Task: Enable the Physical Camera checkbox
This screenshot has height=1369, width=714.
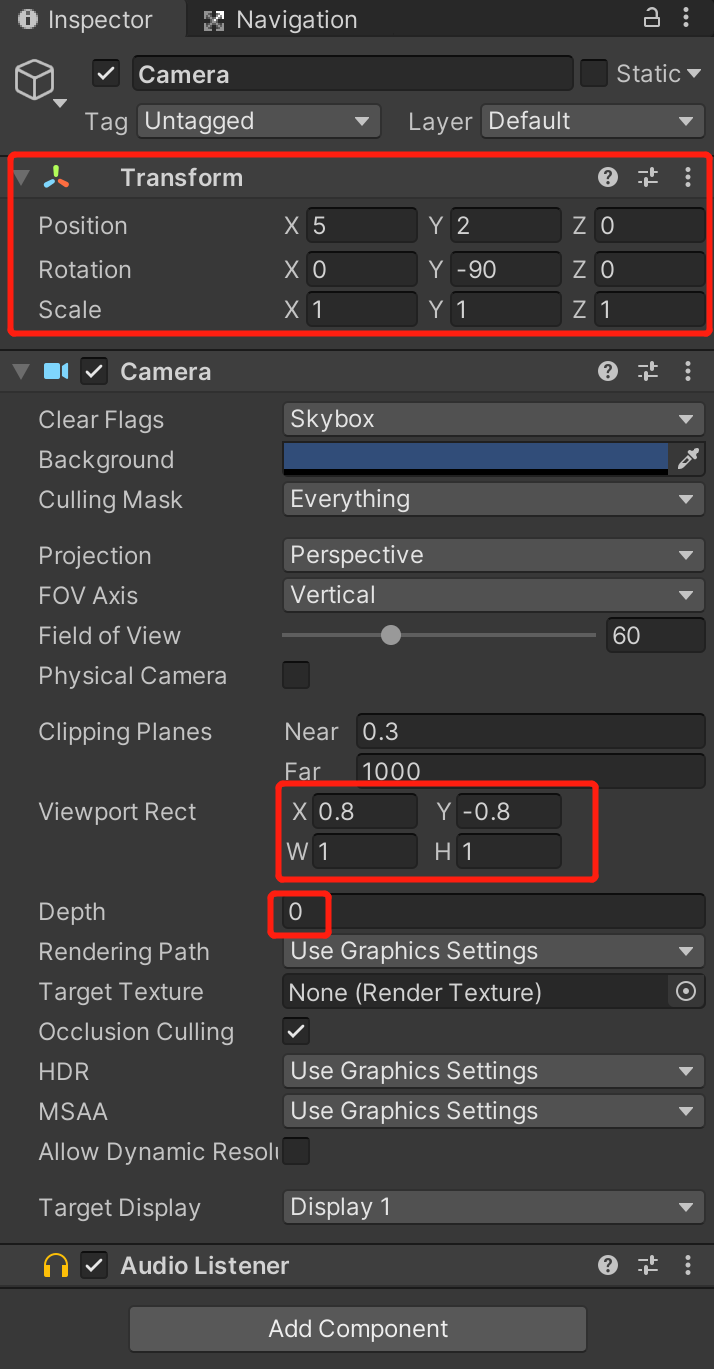Action: [x=296, y=675]
